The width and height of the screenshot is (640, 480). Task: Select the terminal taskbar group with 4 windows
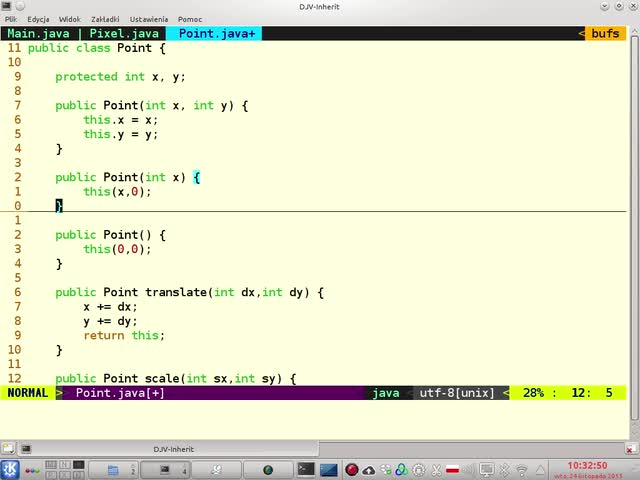click(x=165, y=470)
